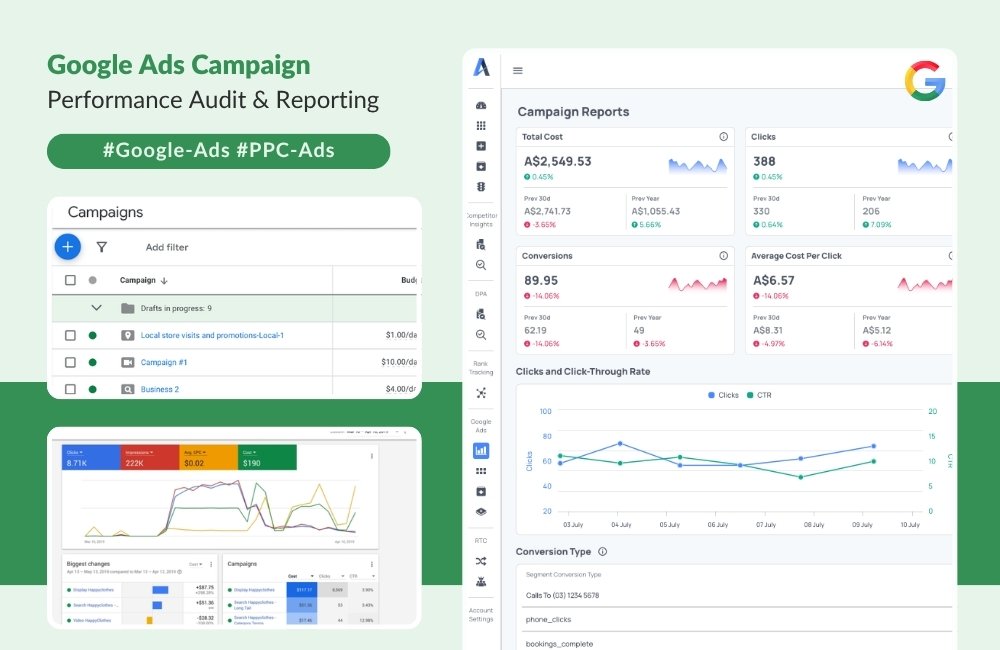Open three-dot menu on Campaigns overview card
This screenshot has height=650, width=1000.
pos(372,565)
